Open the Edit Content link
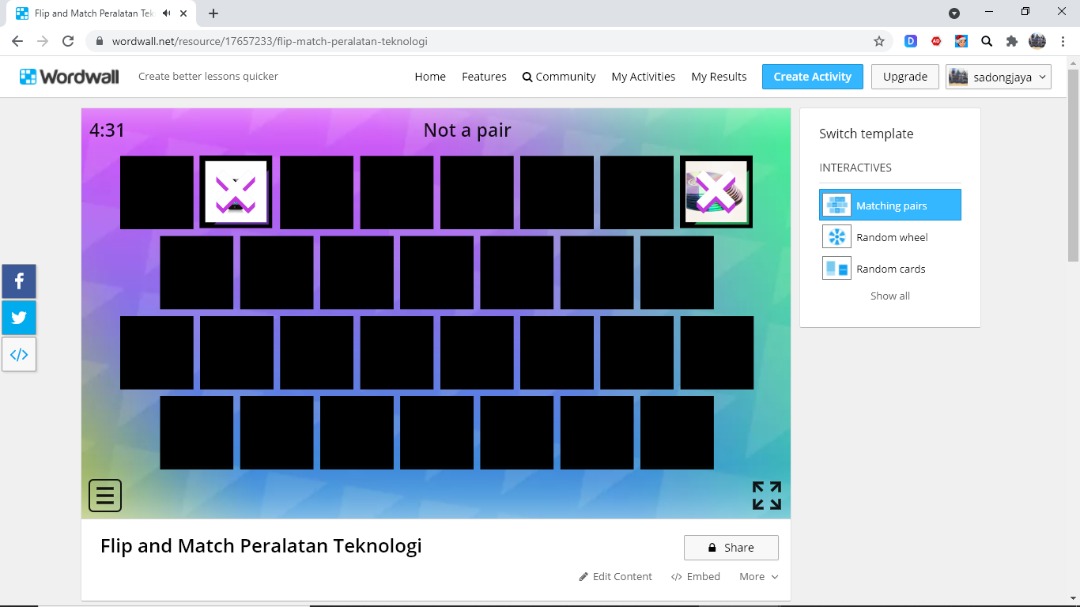This screenshot has width=1080, height=607. 615,576
